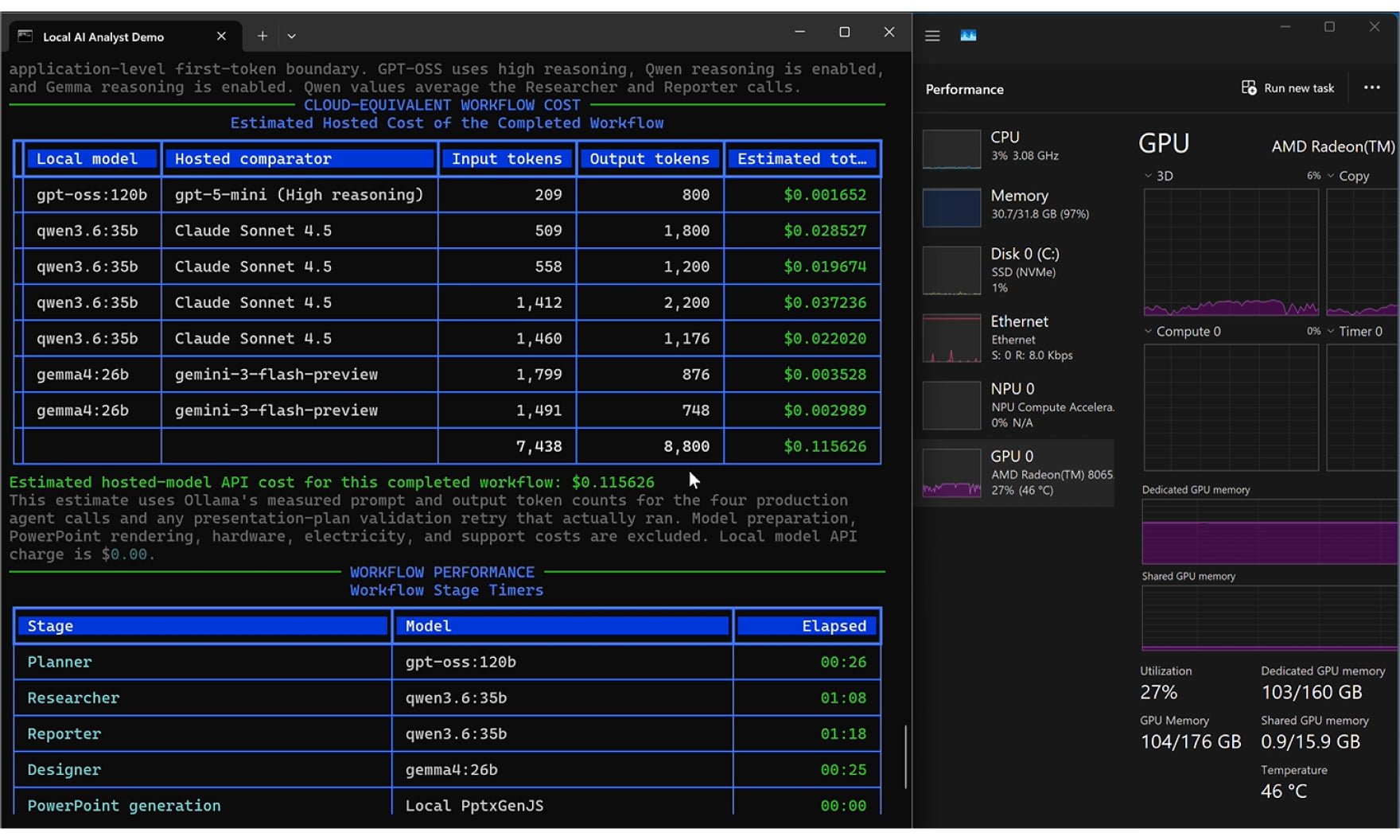This screenshot has height=840, width=1400.
Task: Click the gpt-5-mini (High reasoning) cell
Action: [299, 195]
